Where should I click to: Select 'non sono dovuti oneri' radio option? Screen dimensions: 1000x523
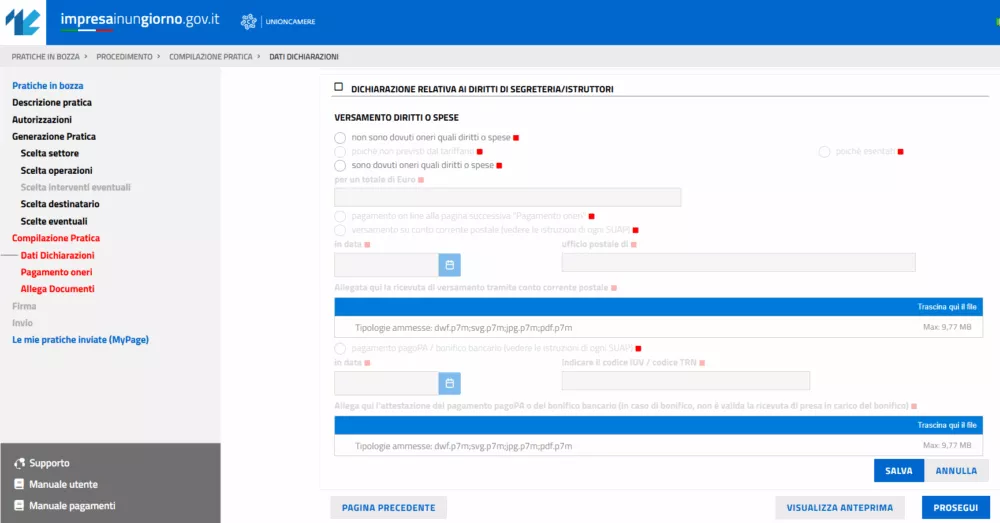[x=340, y=137]
